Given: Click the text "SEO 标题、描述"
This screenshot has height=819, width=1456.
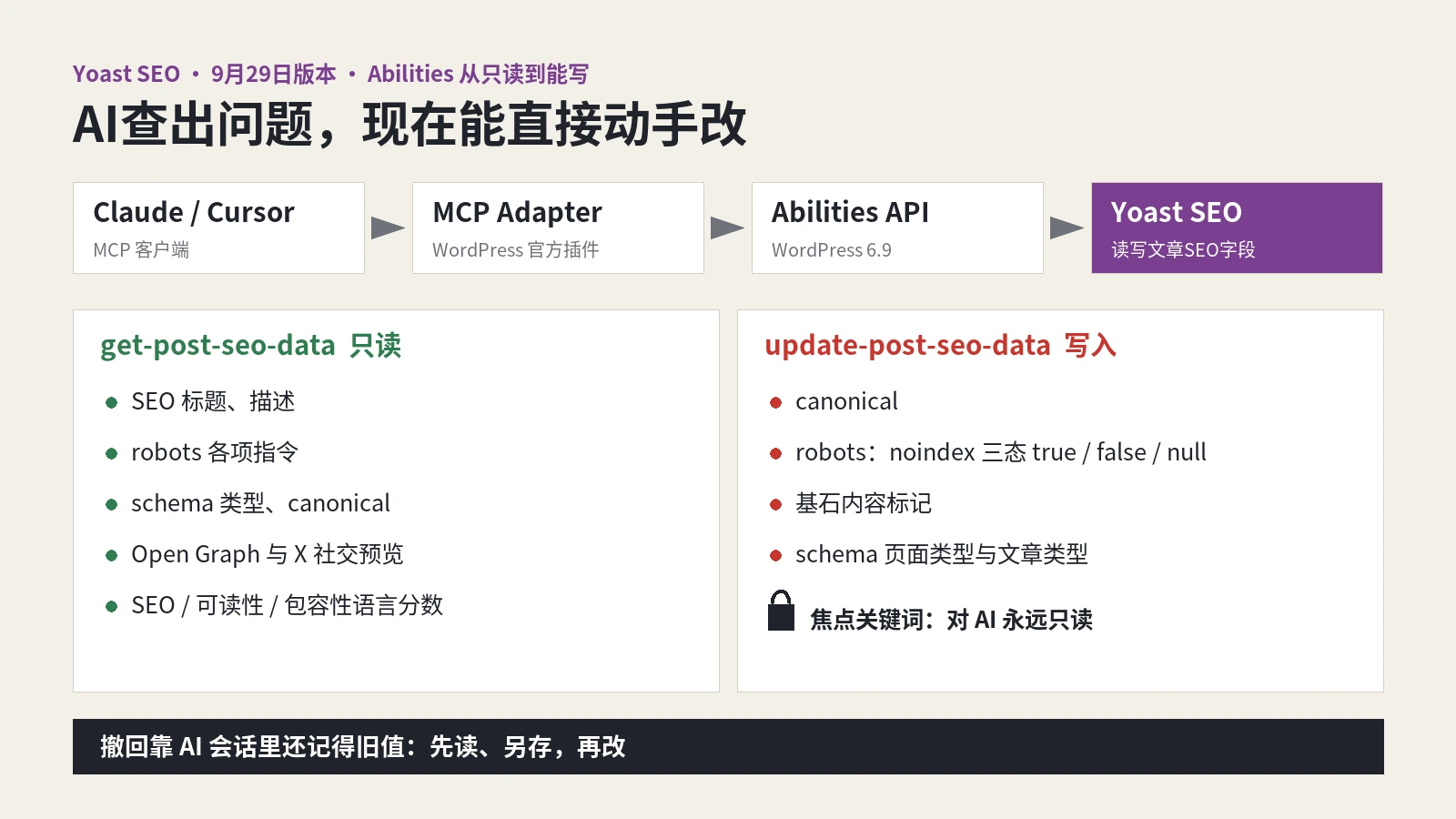Looking at the screenshot, I should pos(213,401).
